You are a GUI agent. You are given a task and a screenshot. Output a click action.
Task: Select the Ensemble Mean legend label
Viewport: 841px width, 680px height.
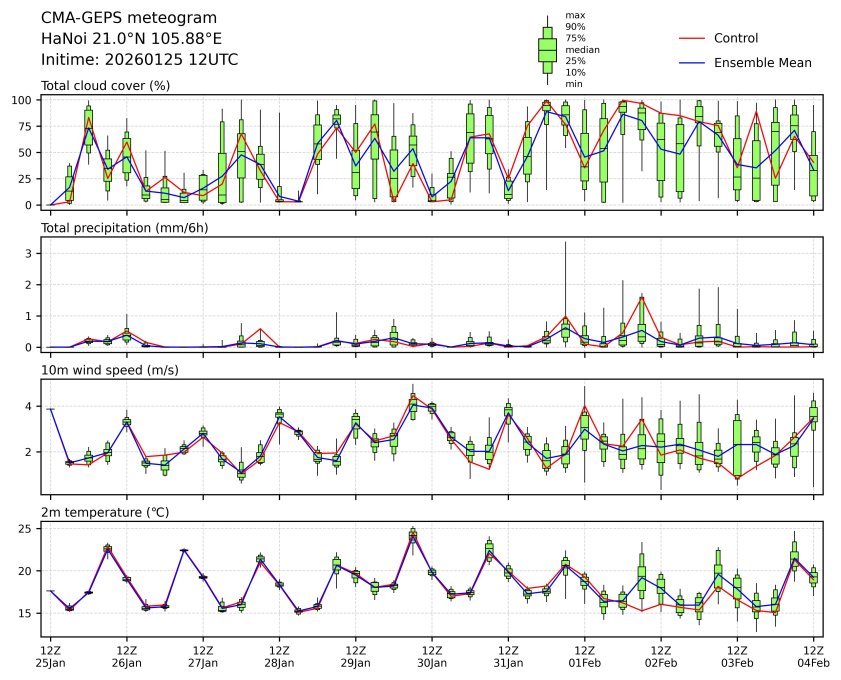point(762,62)
